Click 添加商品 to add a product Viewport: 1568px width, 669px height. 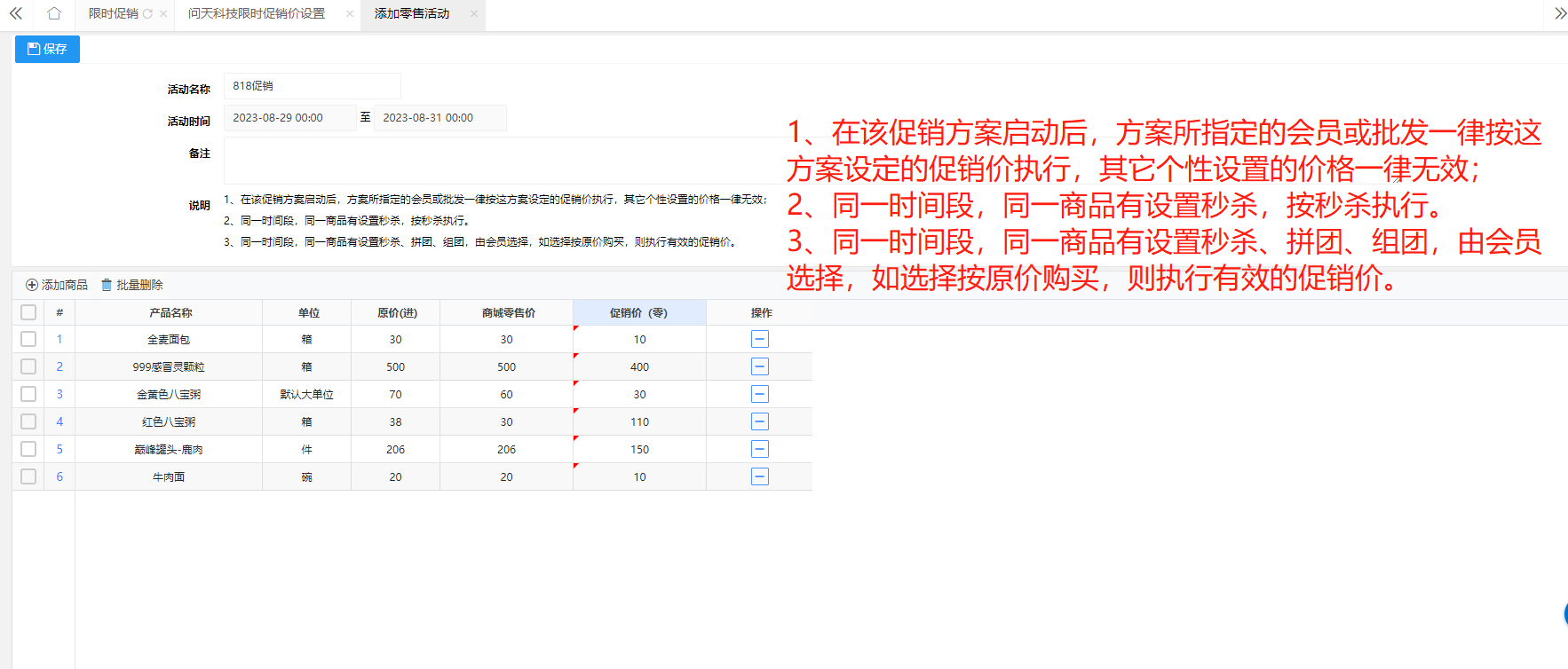click(x=57, y=285)
